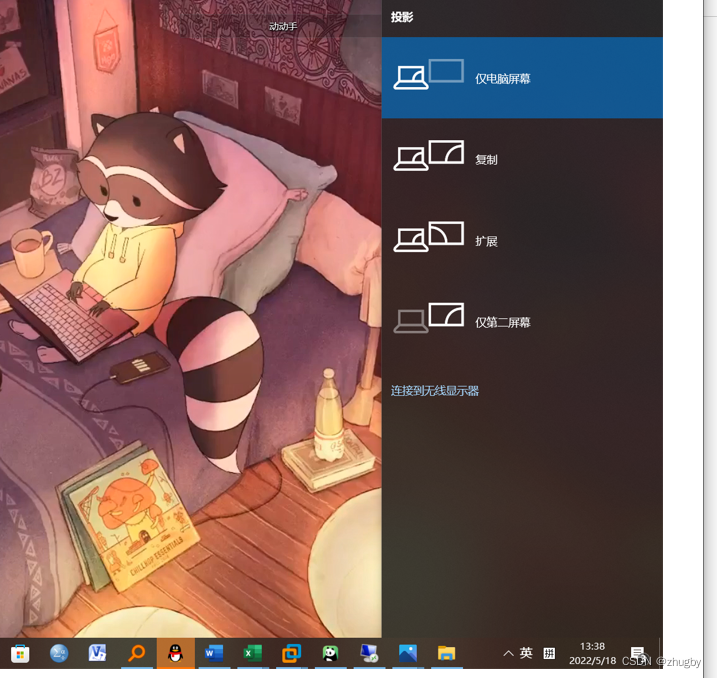717x678 pixels.
Task: Select the 仅第二屏幕 second-screen-only option
Action: (x=522, y=322)
